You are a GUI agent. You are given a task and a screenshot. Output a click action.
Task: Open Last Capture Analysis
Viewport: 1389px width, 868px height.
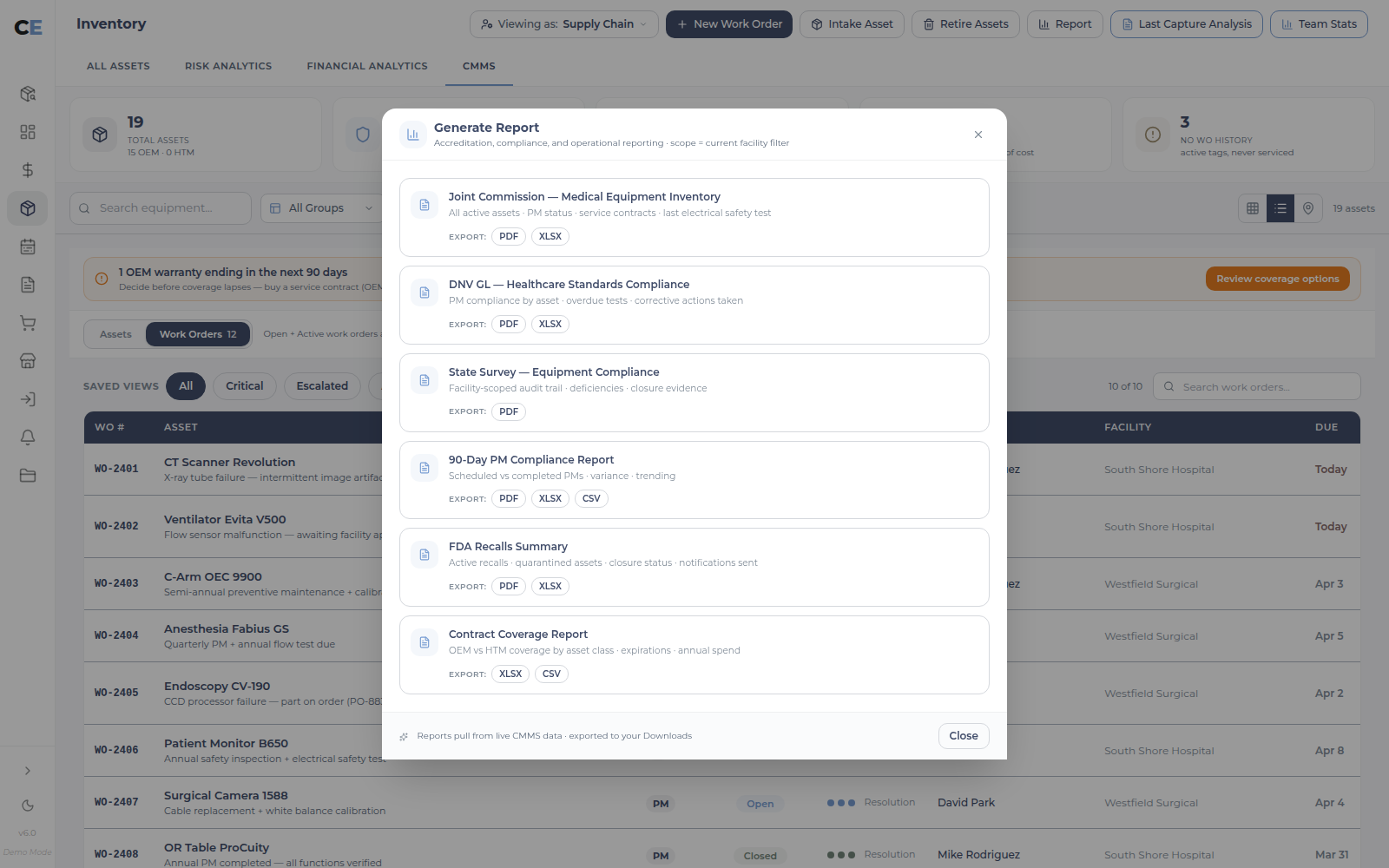pyautogui.click(x=1187, y=24)
